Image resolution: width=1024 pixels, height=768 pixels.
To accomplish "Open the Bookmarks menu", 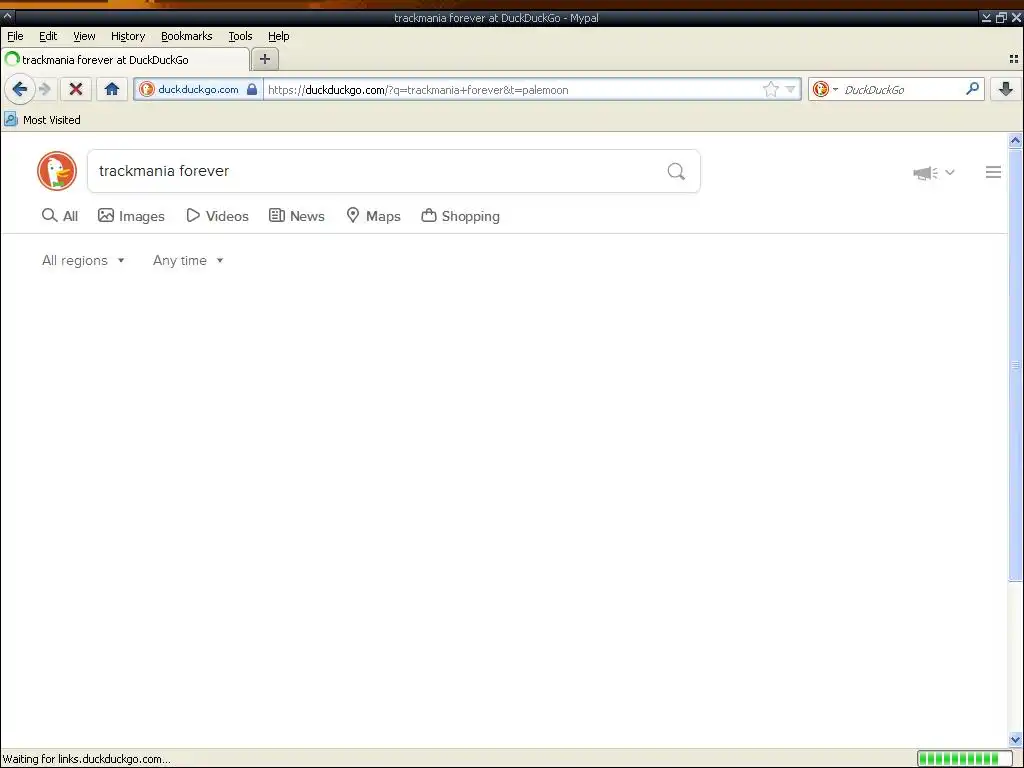I will pos(187,36).
